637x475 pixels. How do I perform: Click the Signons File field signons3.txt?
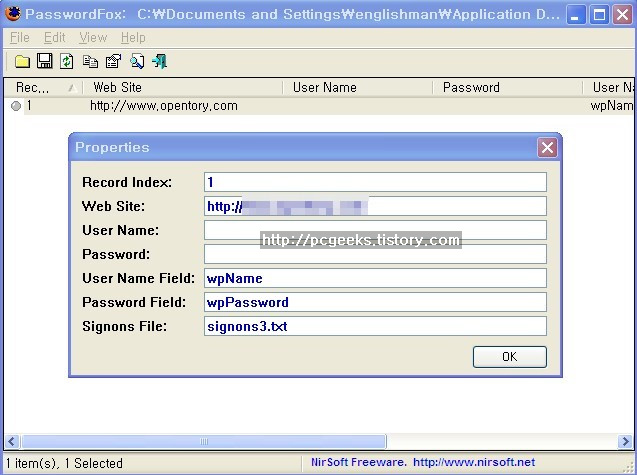pos(375,326)
